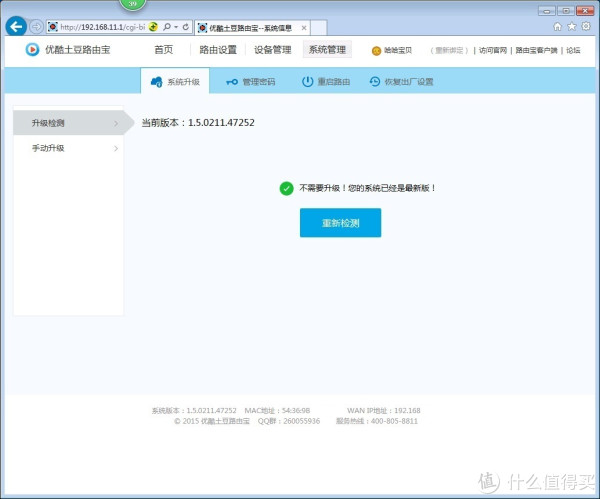Open the 路由宝客户端 link
600x499 pixels.
pos(536,51)
